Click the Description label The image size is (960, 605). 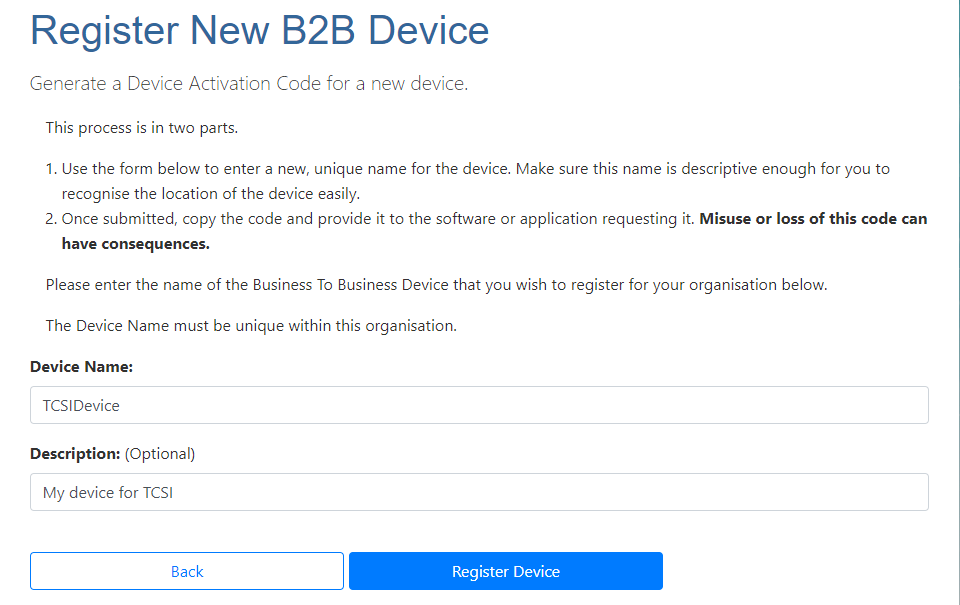point(75,454)
